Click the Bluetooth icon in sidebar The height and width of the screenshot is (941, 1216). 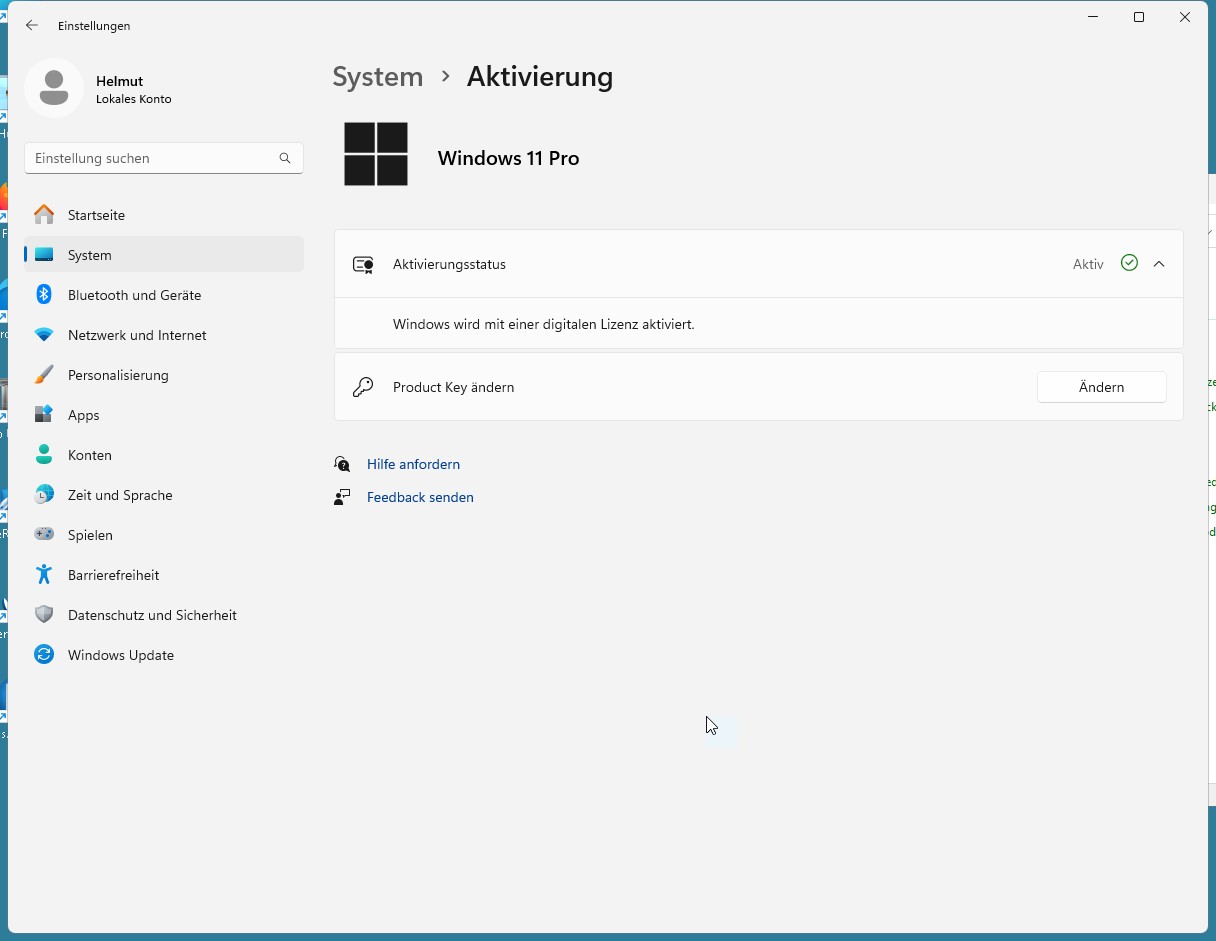coord(44,295)
